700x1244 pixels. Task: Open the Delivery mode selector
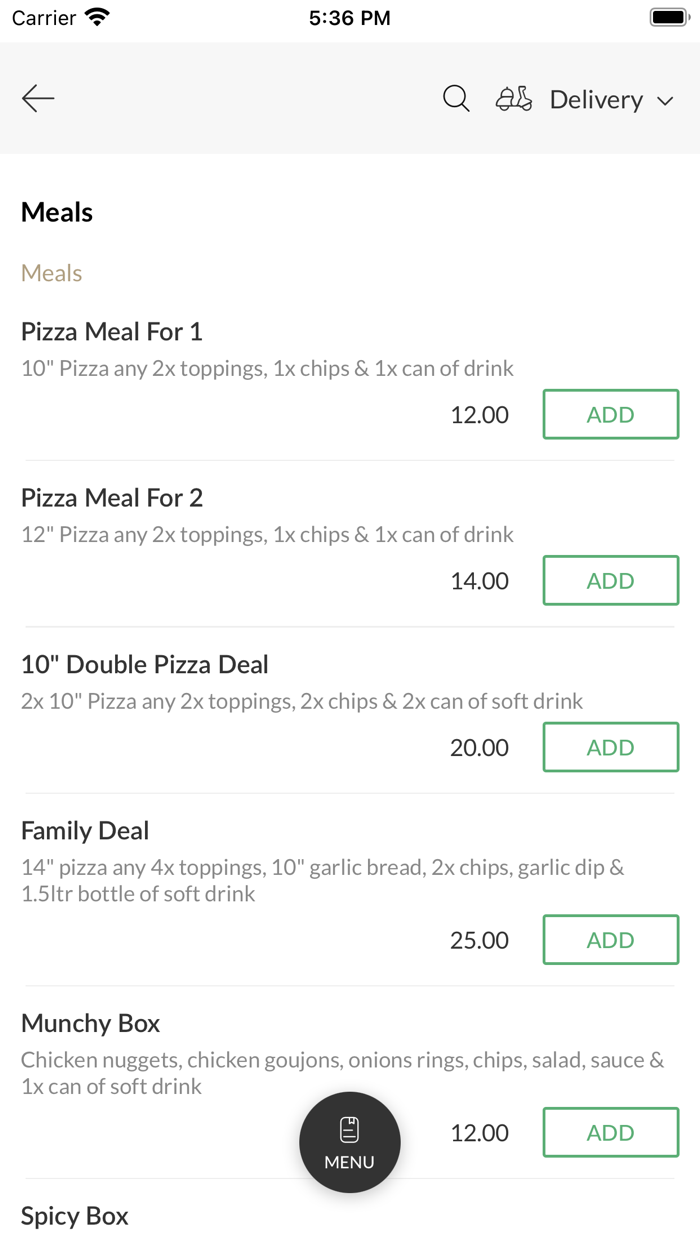[x=596, y=100]
